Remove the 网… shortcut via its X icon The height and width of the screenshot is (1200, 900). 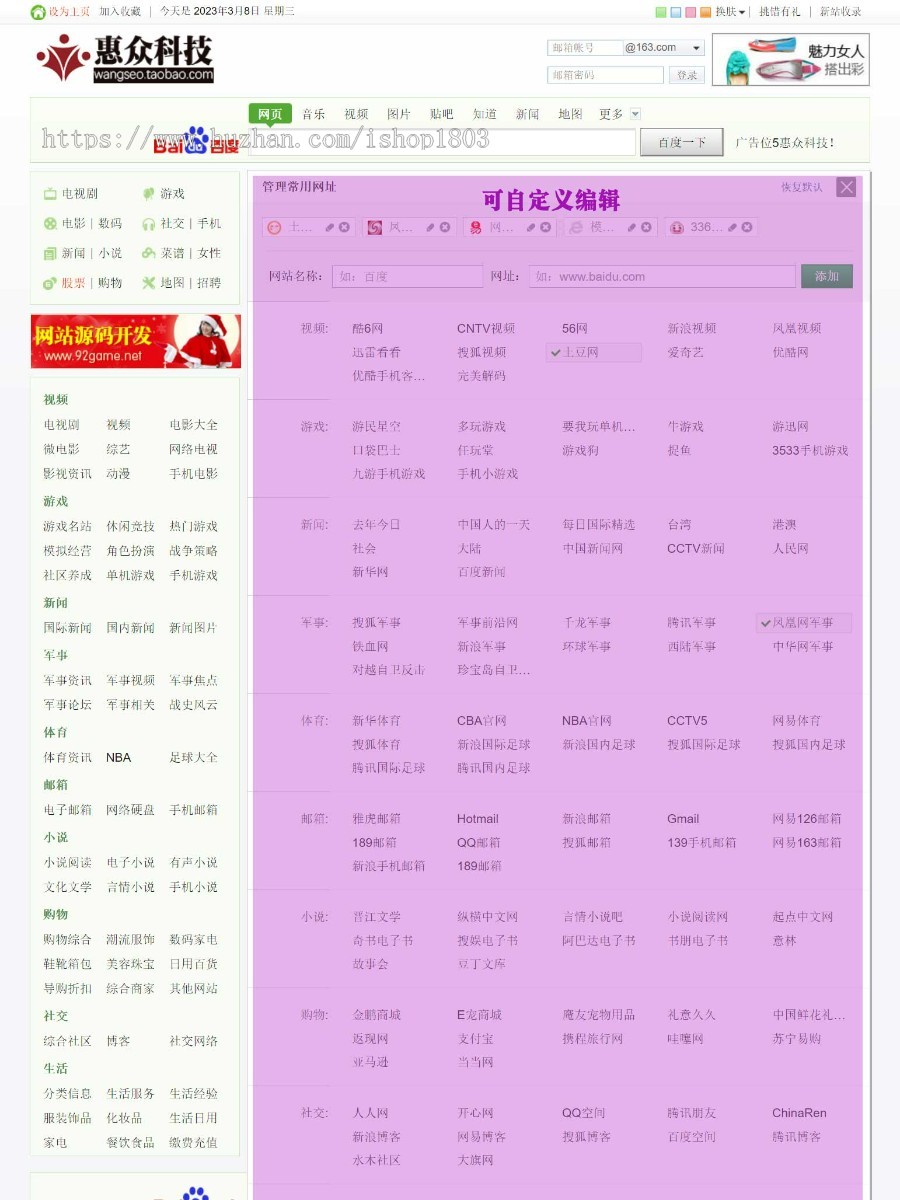click(x=546, y=227)
